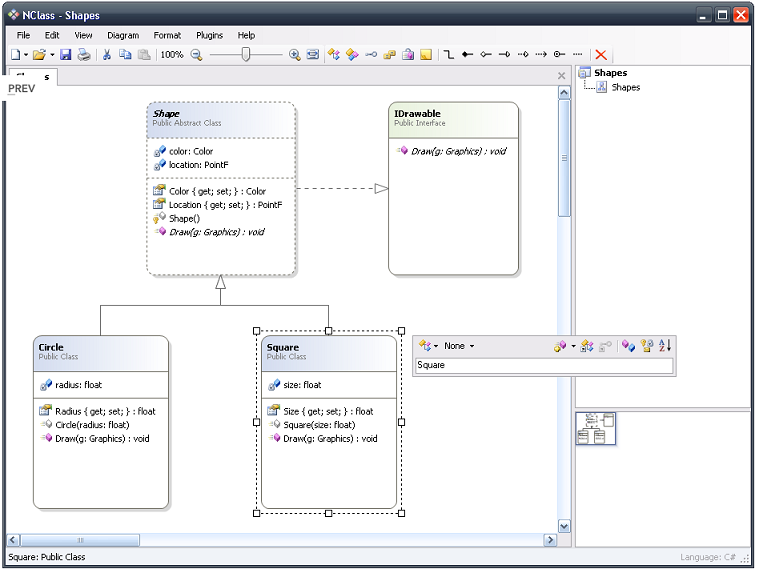
Task: Cut the selection with the scissors icon
Action: 107,55
